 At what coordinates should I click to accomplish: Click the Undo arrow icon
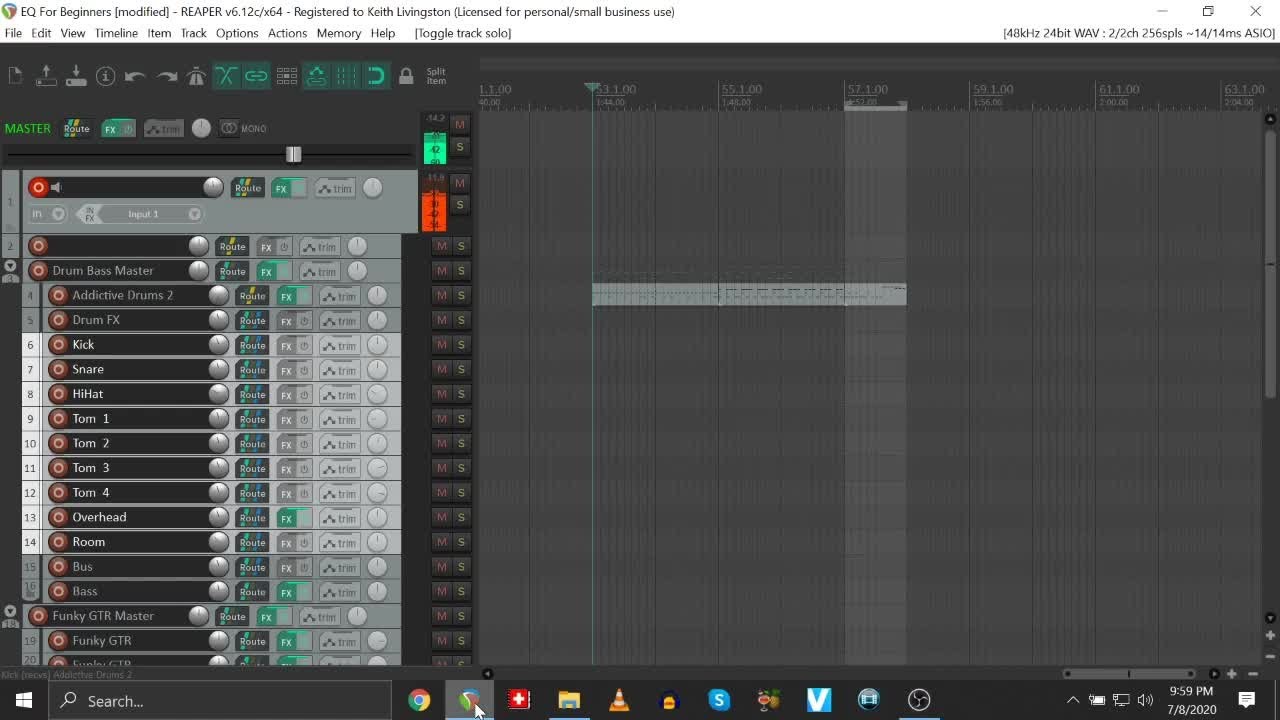click(x=136, y=76)
